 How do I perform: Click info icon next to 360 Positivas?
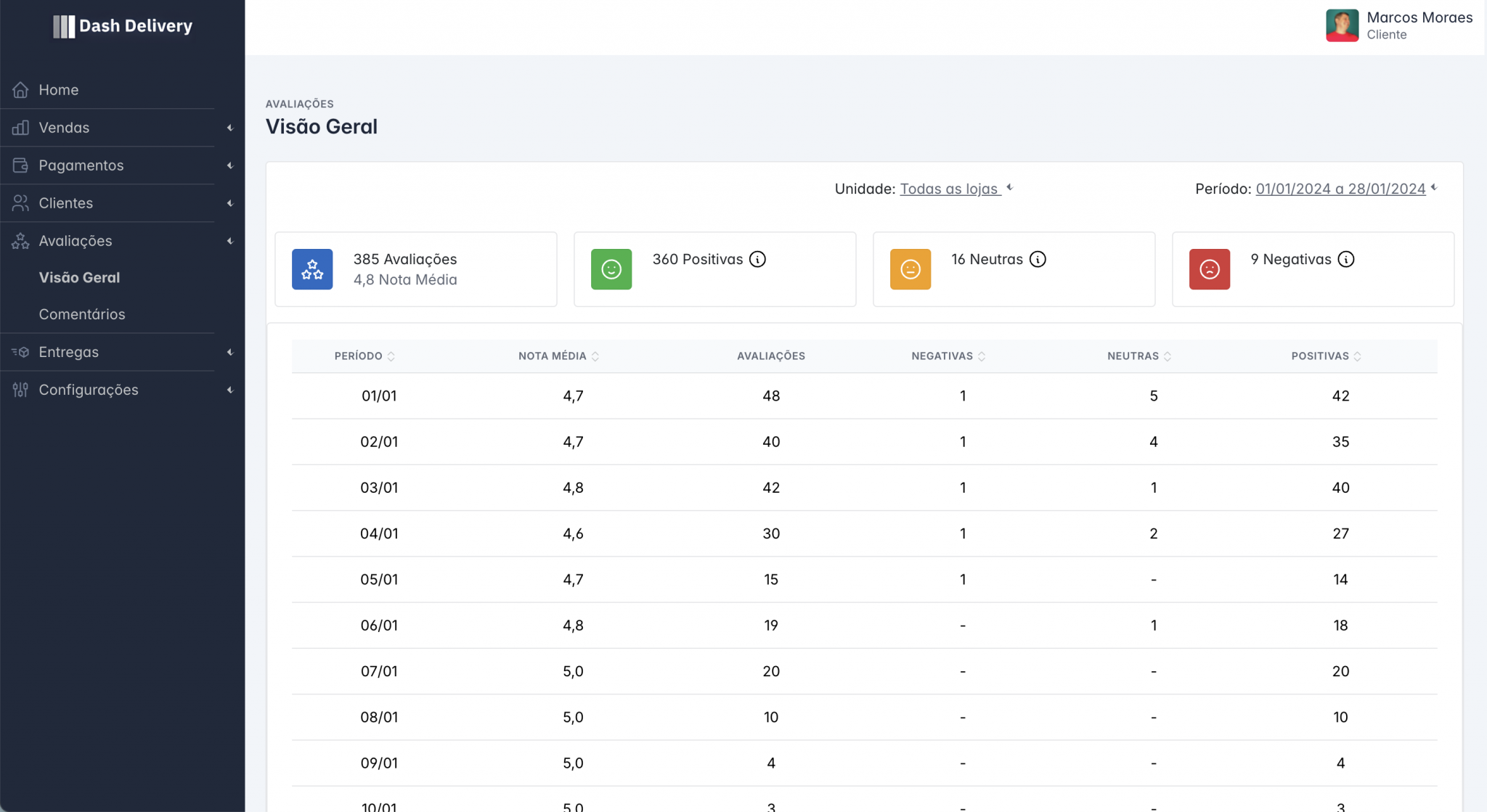757,259
